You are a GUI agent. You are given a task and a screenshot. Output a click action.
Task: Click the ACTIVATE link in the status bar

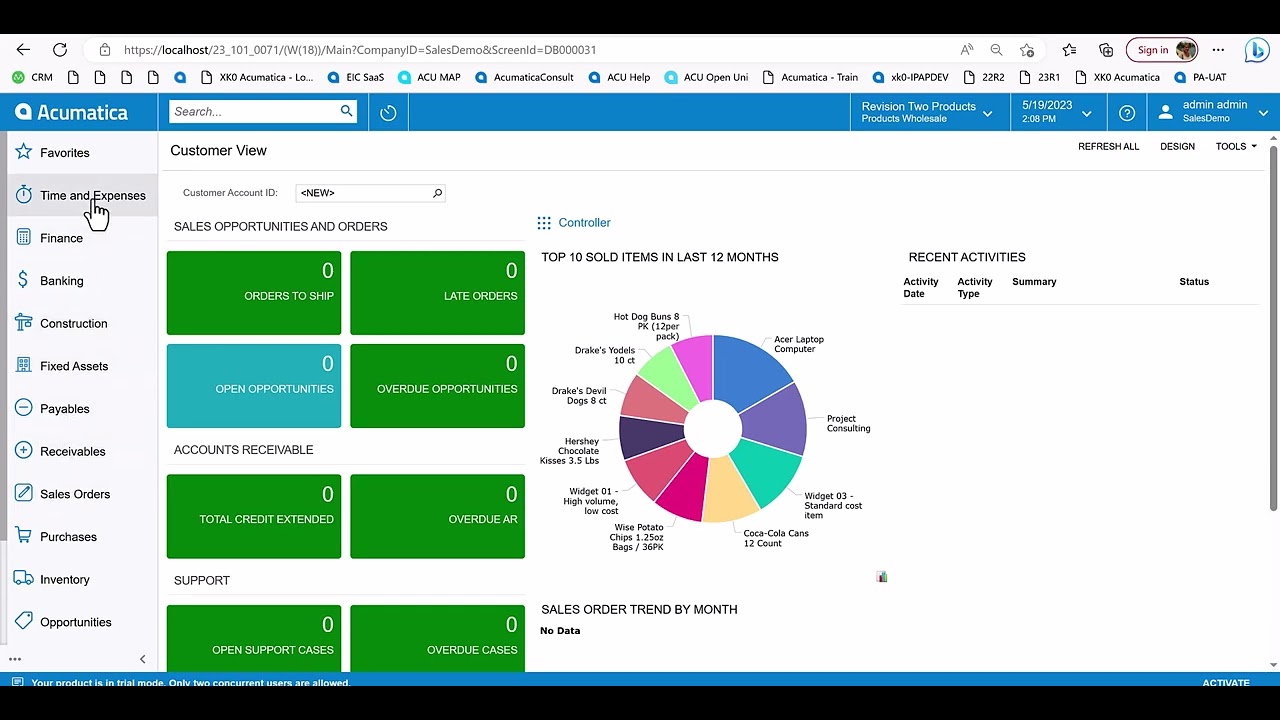point(1226,683)
